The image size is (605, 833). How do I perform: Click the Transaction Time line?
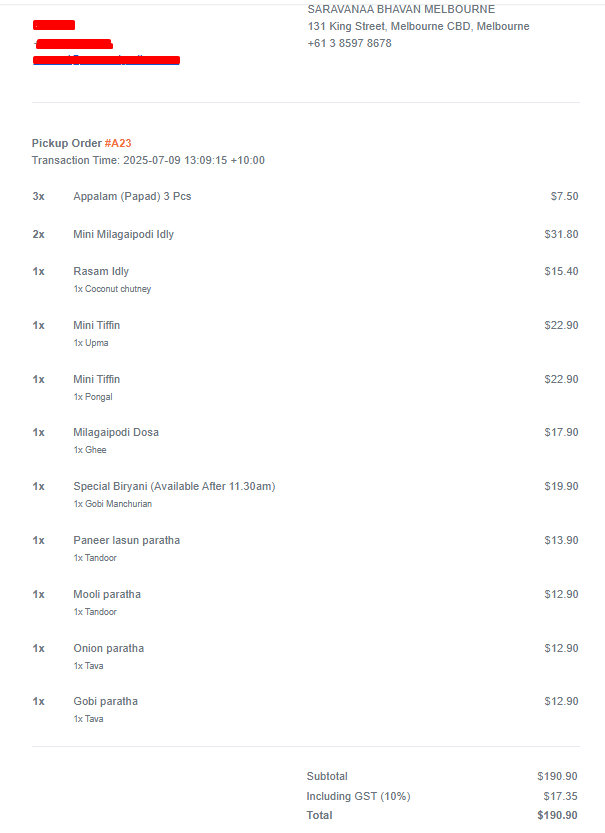[x=148, y=160]
